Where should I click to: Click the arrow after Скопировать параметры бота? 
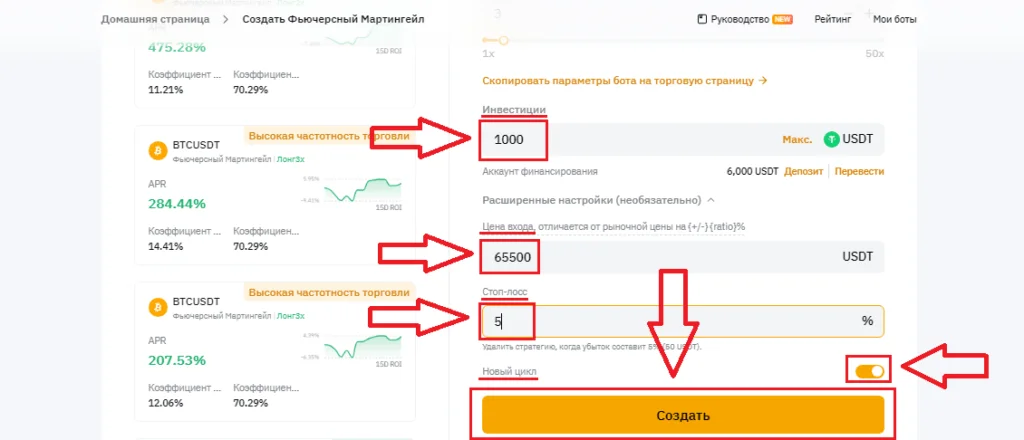click(763, 81)
